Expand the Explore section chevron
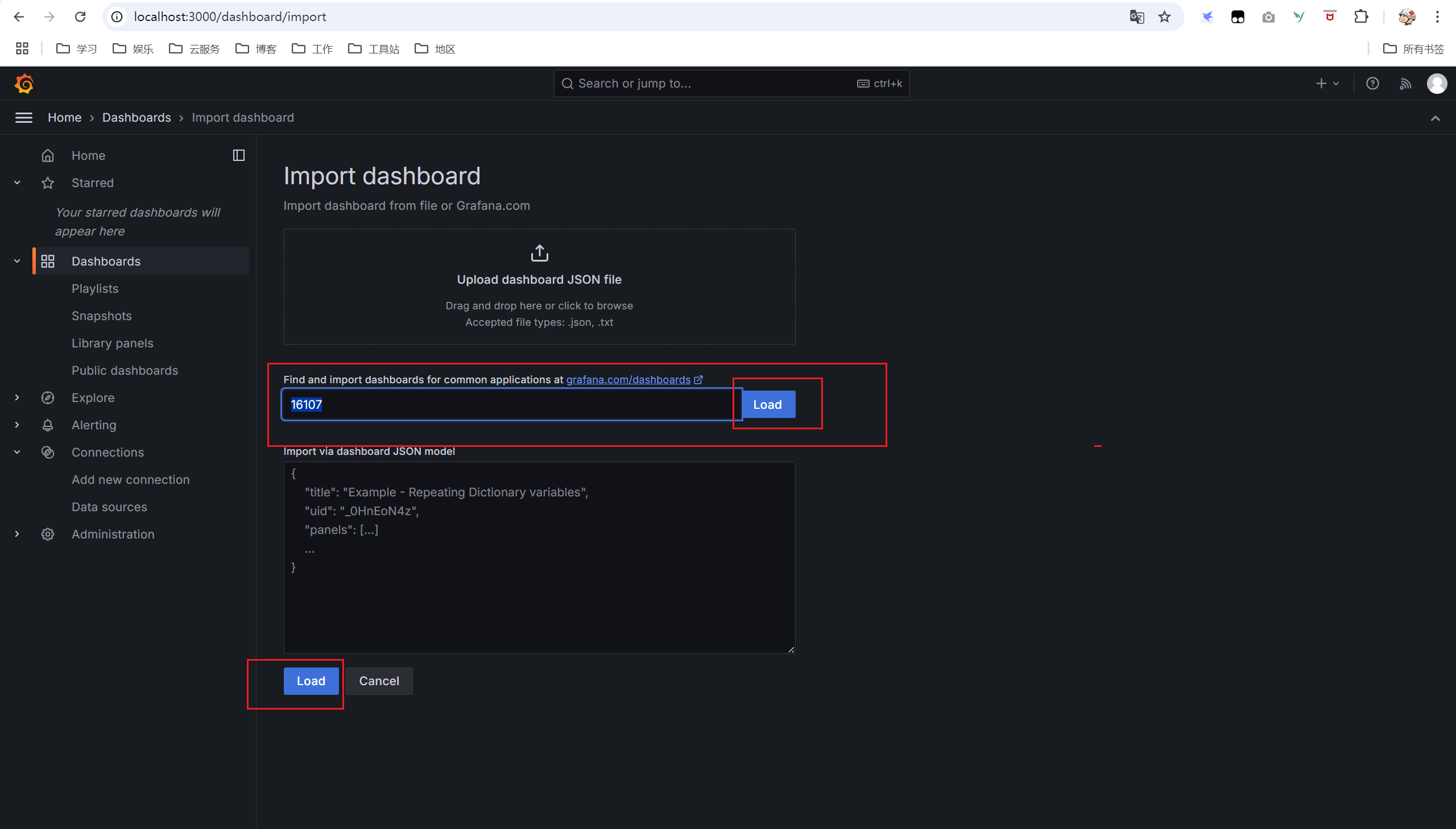The image size is (1456, 829). click(x=17, y=397)
